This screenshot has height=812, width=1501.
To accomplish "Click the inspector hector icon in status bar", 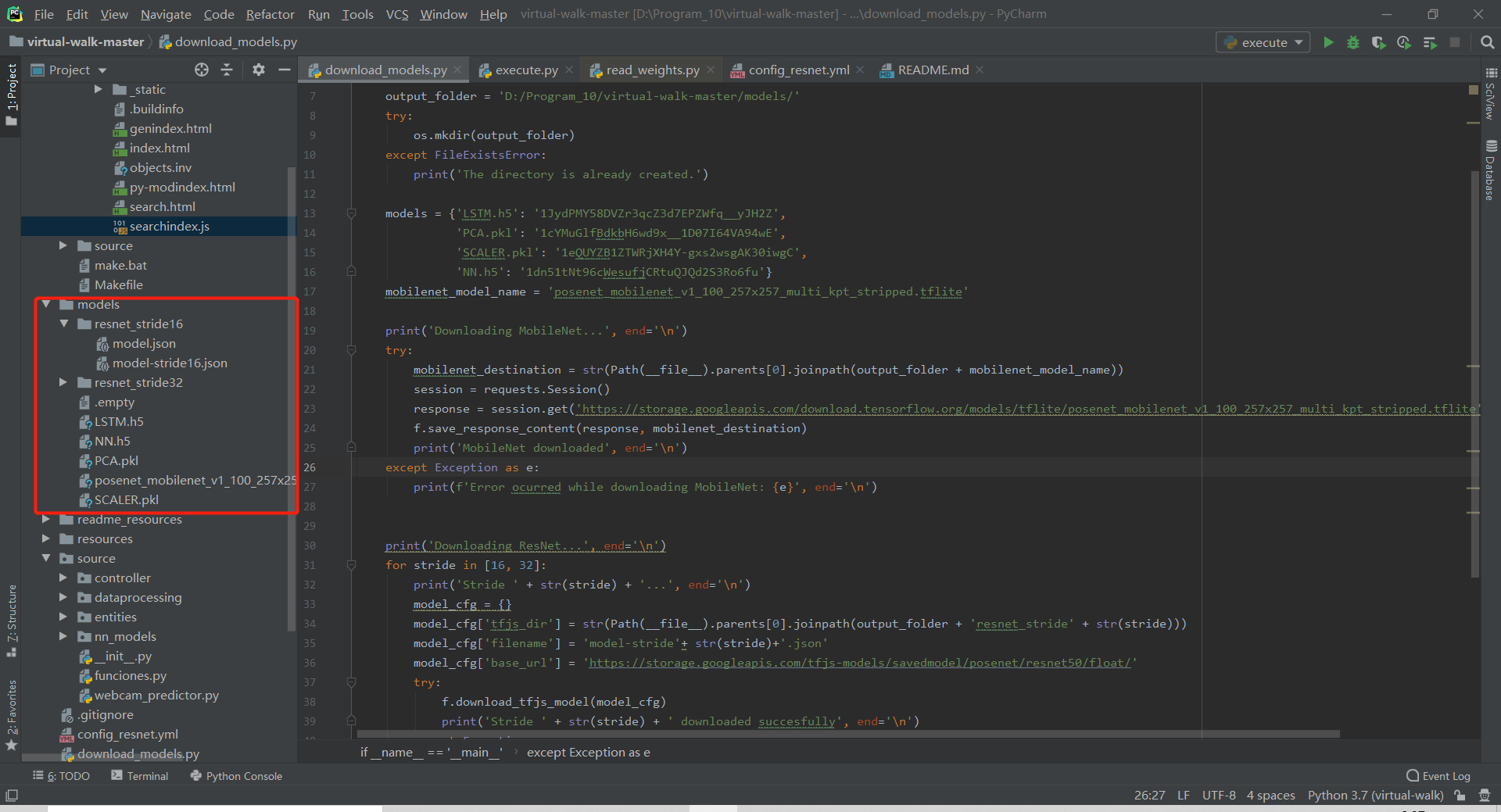I will tap(1485, 795).
